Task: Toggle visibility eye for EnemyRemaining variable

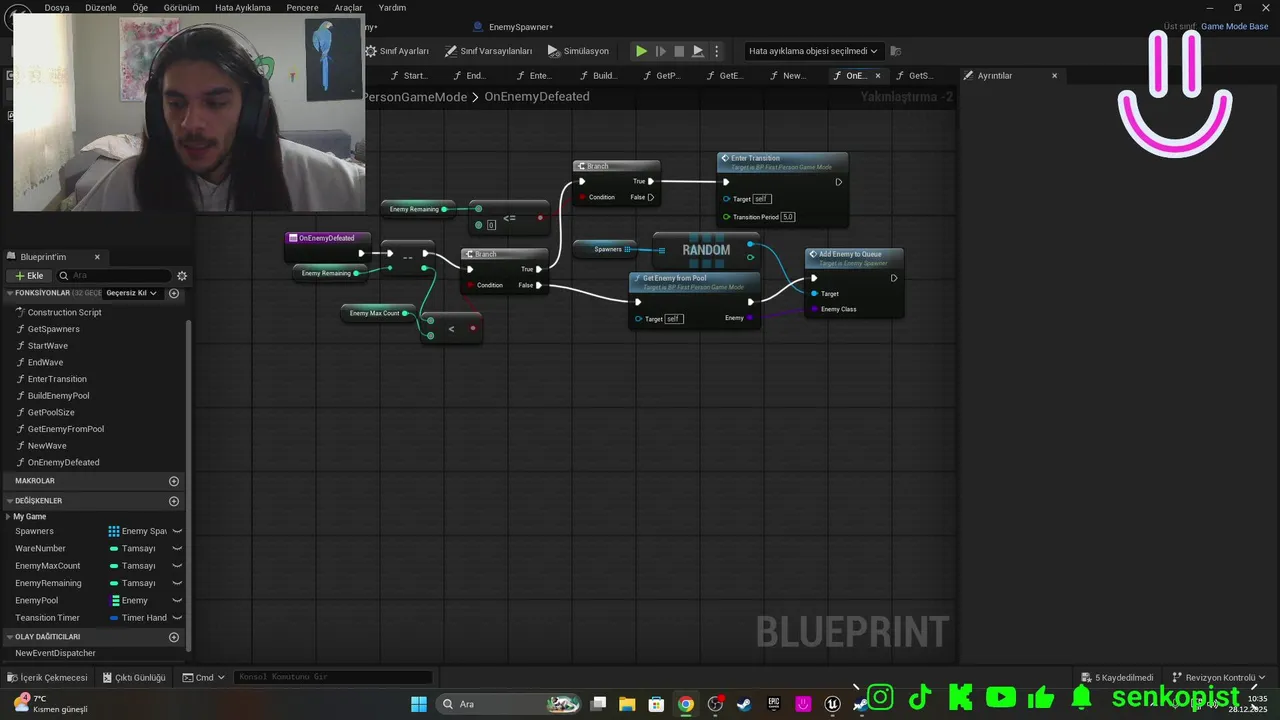Action: (x=177, y=583)
